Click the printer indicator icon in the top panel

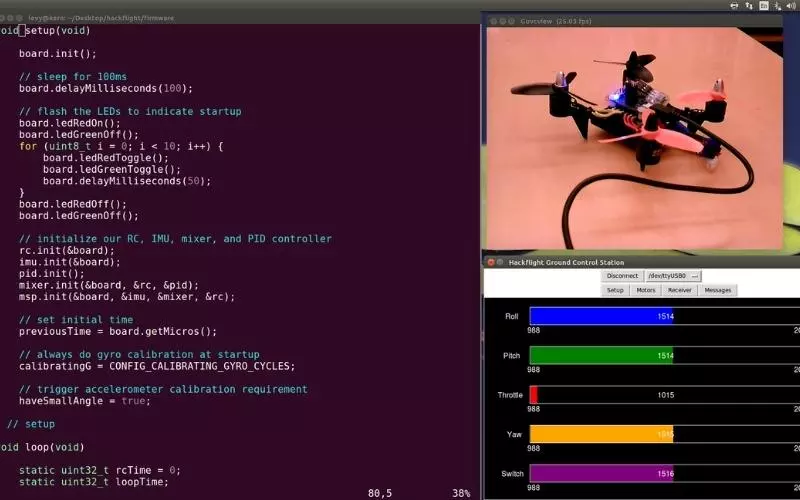(734, 6)
